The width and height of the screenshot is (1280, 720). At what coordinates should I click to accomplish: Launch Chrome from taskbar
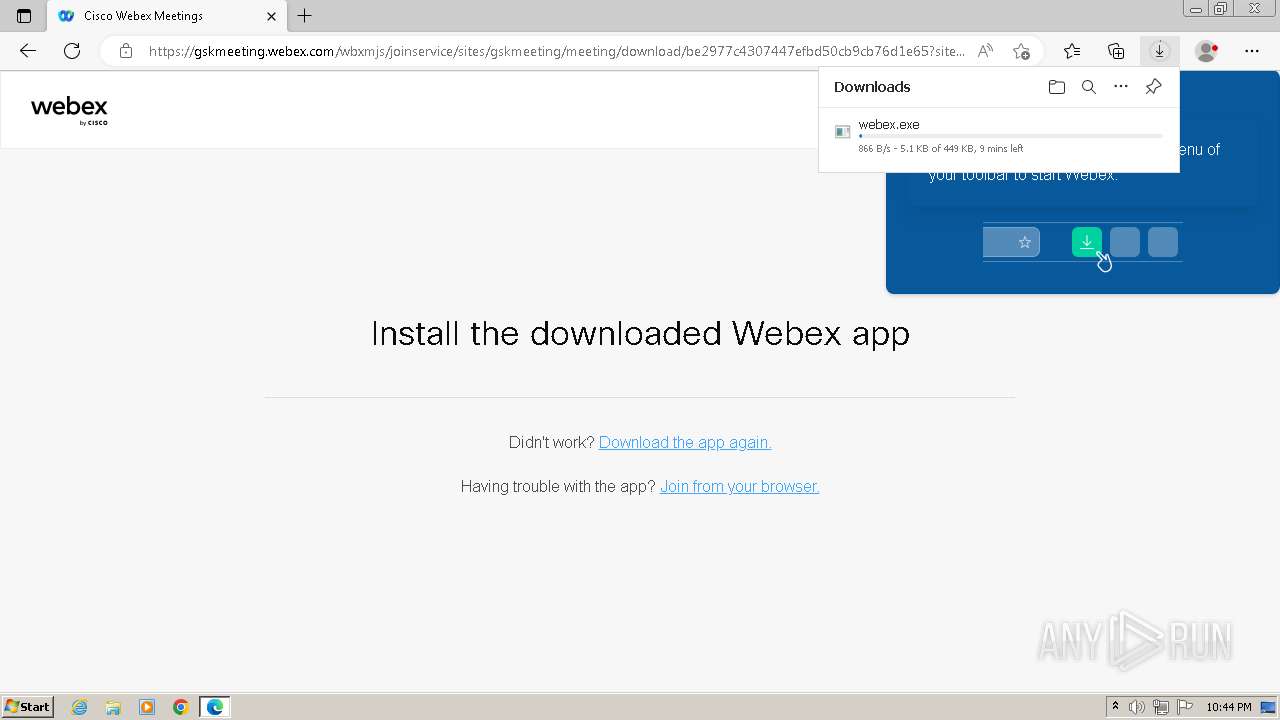point(181,707)
